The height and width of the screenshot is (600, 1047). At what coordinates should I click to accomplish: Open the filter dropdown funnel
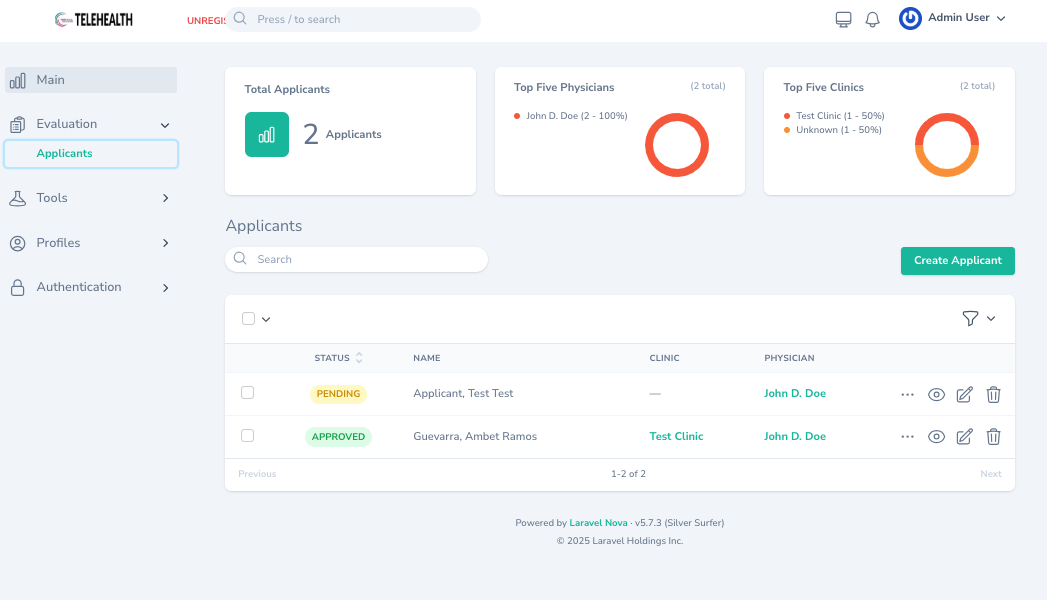click(978, 318)
